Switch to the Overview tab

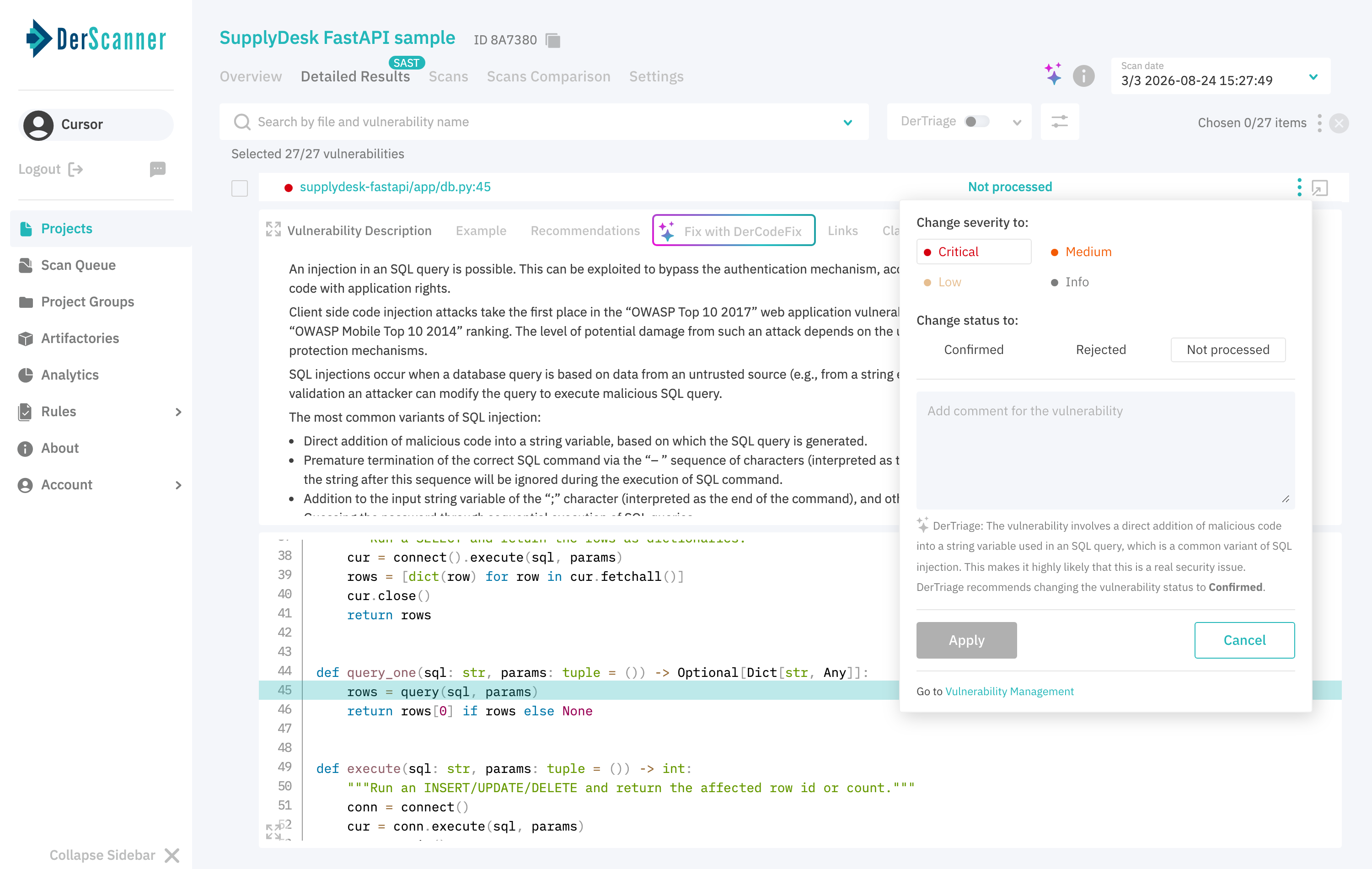[x=251, y=76]
